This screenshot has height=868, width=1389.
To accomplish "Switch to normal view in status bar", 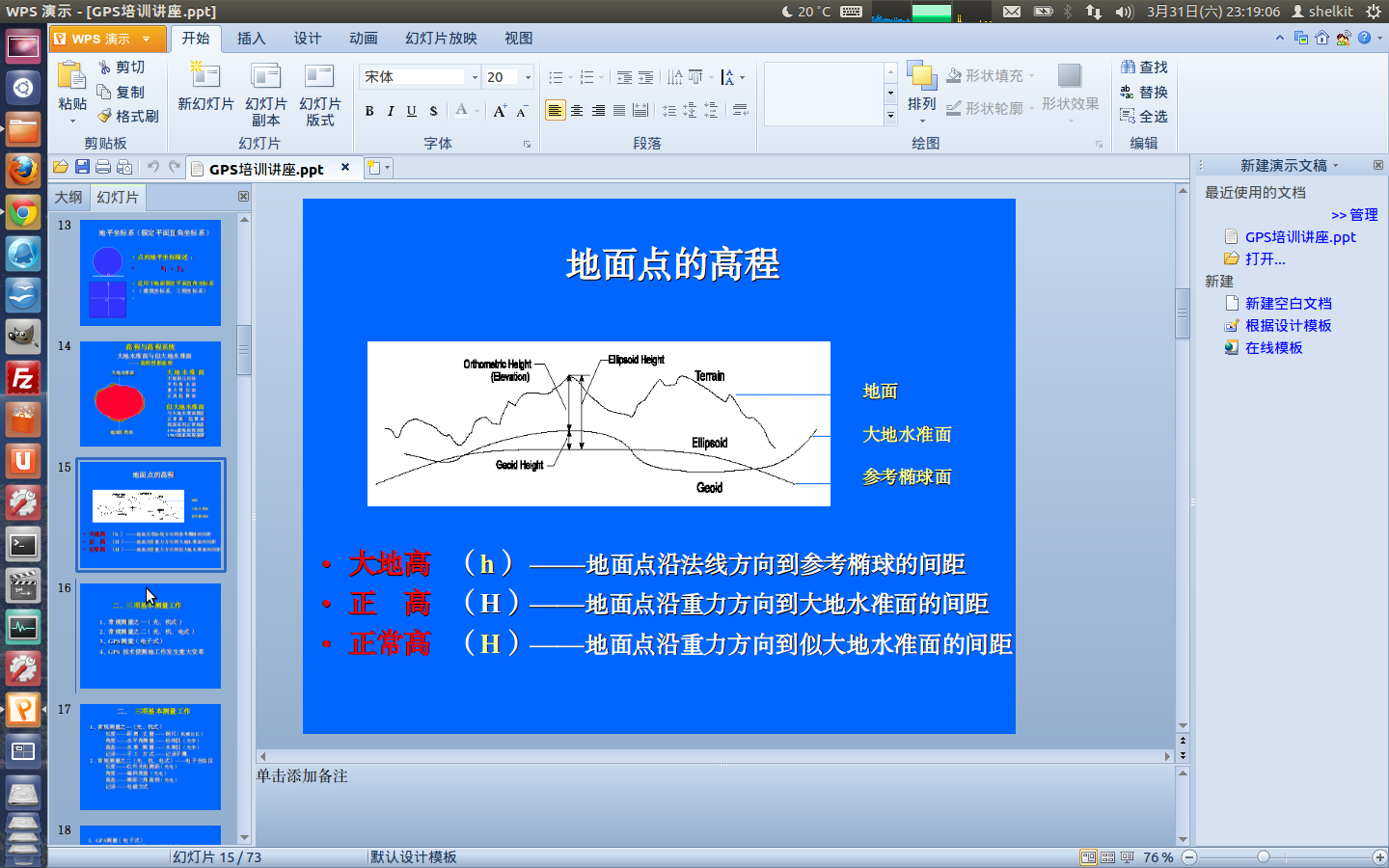I will click(1089, 856).
